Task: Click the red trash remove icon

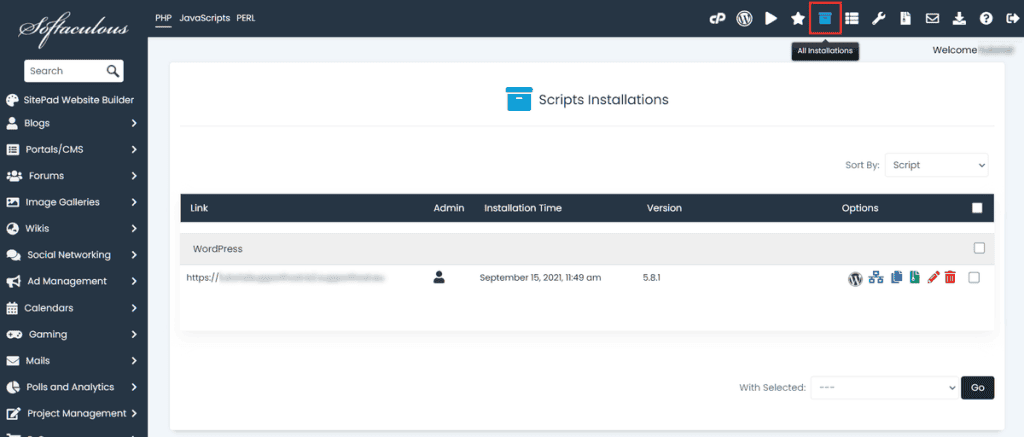Action: pos(950,278)
